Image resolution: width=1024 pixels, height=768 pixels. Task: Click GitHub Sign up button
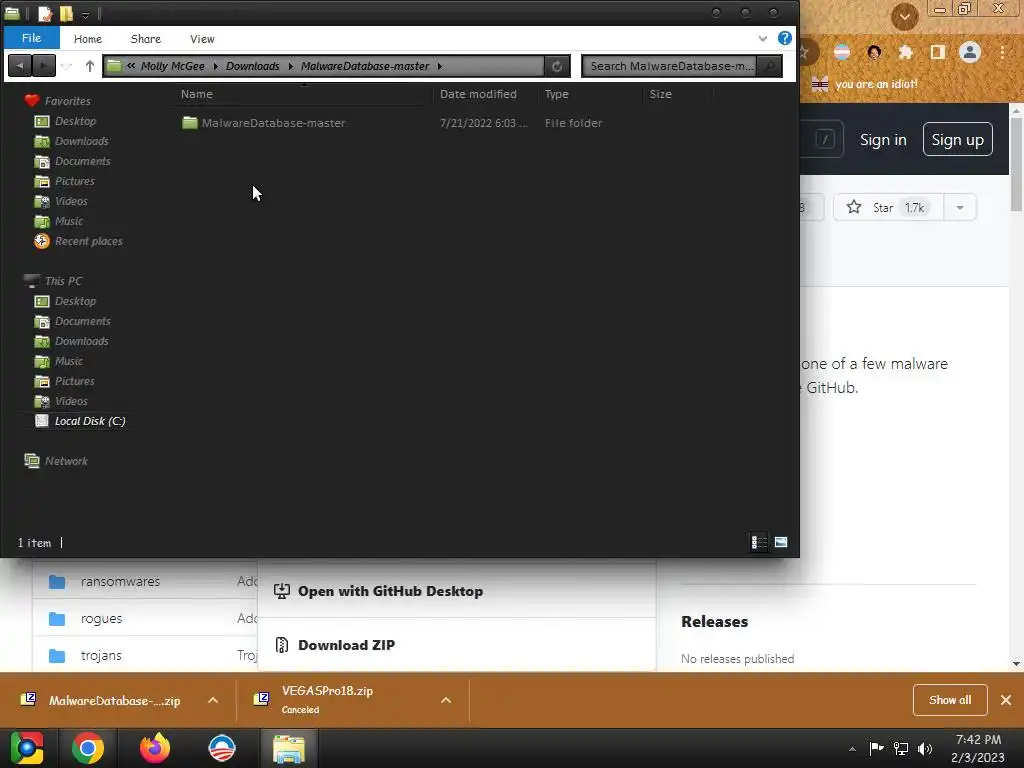(x=957, y=140)
